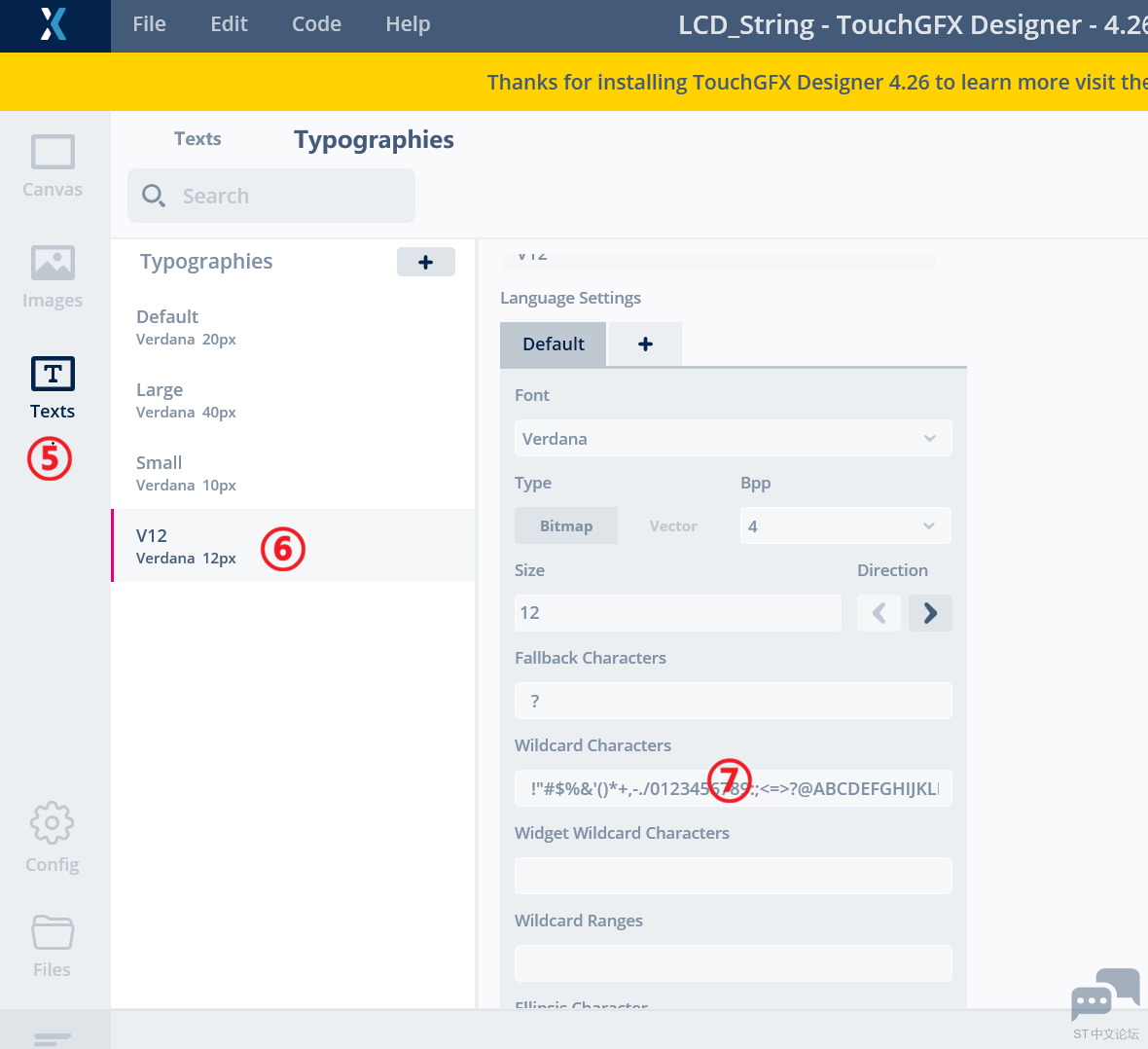Click the yellow TouchGFX 4.26 notification banner
Screen dimensions: 1148x1049
(574, 82)
